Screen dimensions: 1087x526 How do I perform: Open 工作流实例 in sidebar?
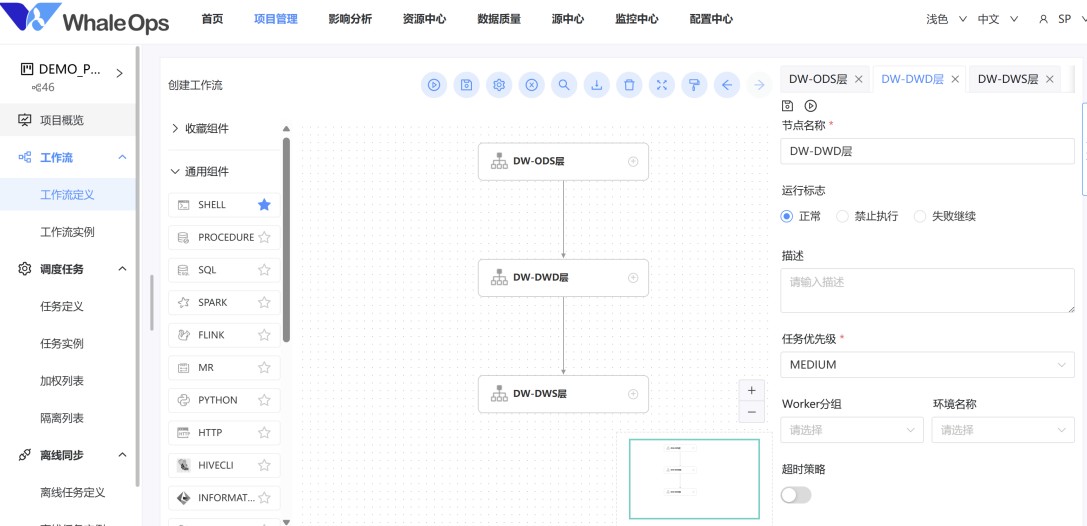coord(69,232)
